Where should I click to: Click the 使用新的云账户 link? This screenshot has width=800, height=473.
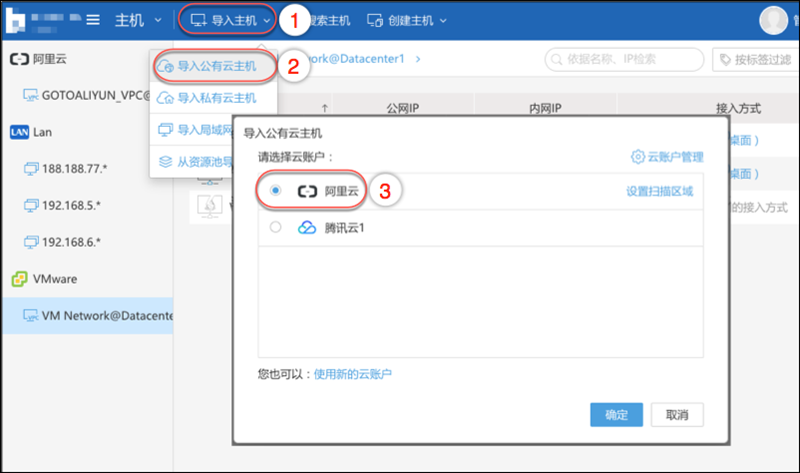click(353, 374)
